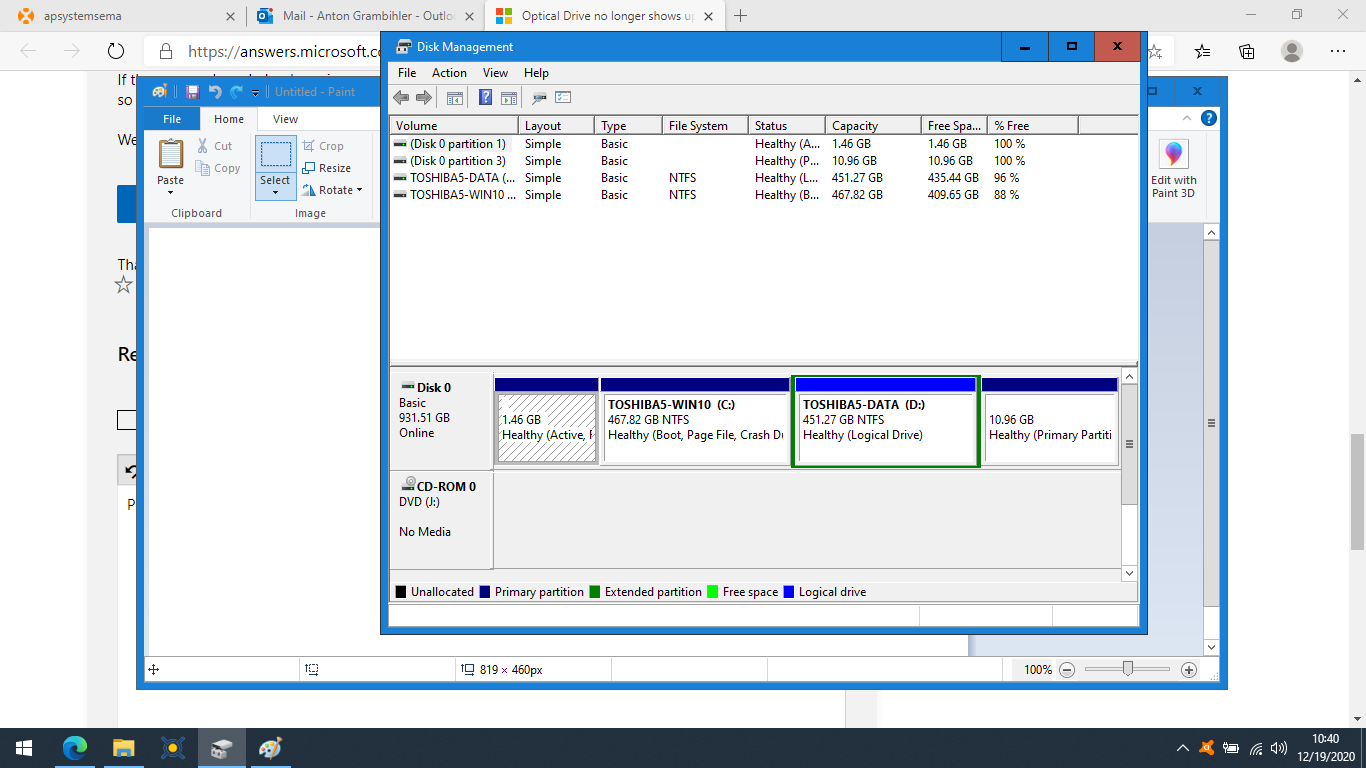
Task: Click the Save icon in Paint title bar
Action: click(x=192, y=92)
